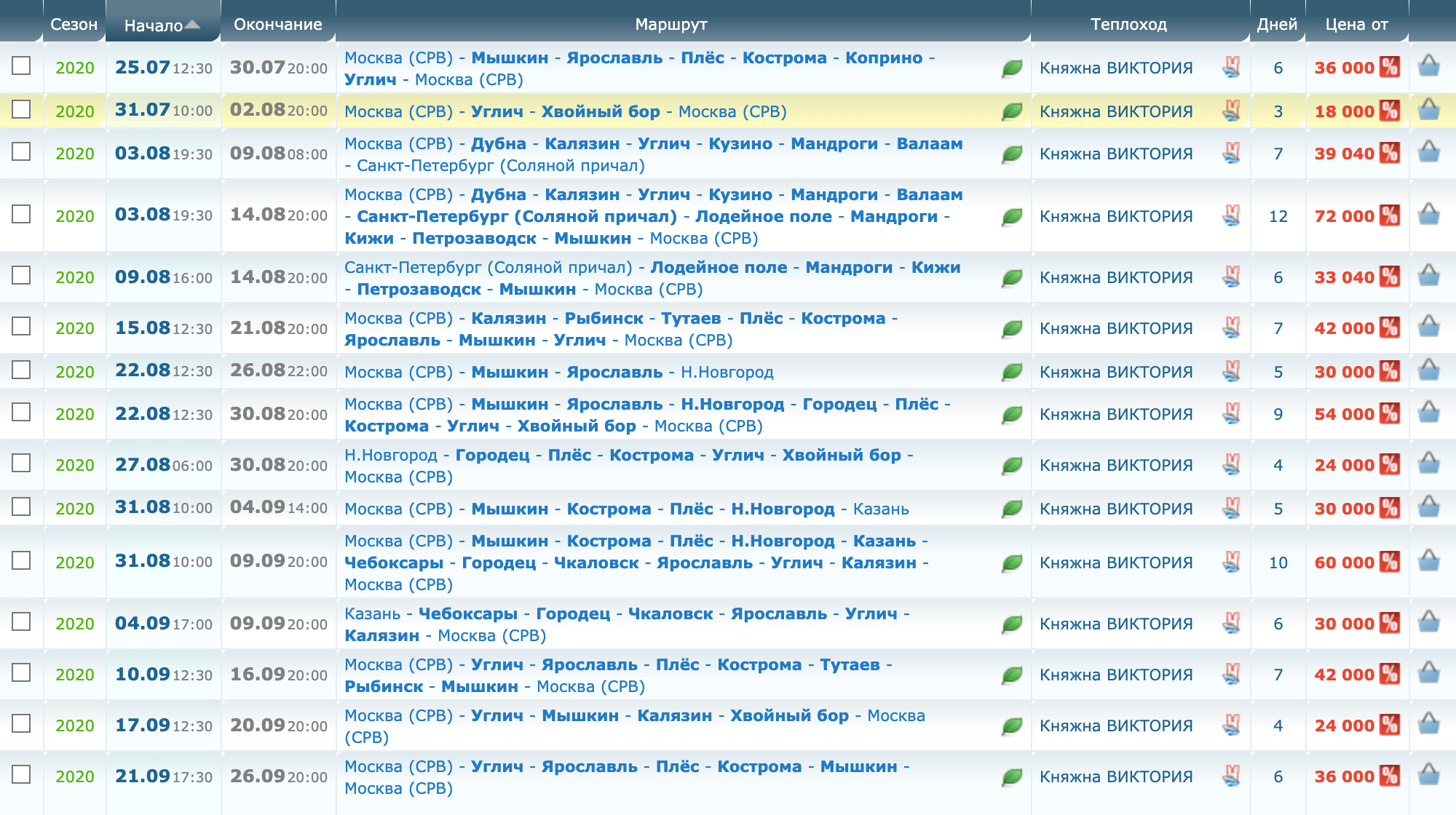Click basket icon for 33 040 cruise

click(1429, 276)
